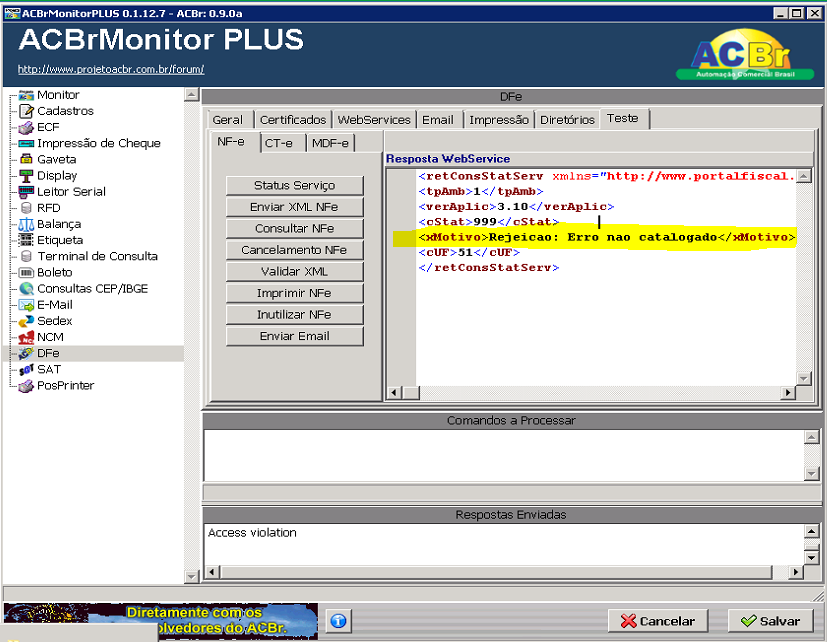Click the Sedex icon
This screenshot has height=642, width=827.
[26, 321]
